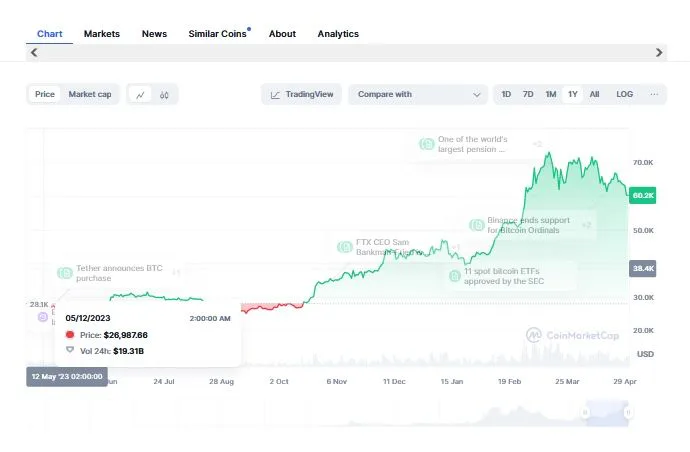This screenshot has width=690, height=452.
Task: Open the more options ellipsis menu
Action: (654, 94)
